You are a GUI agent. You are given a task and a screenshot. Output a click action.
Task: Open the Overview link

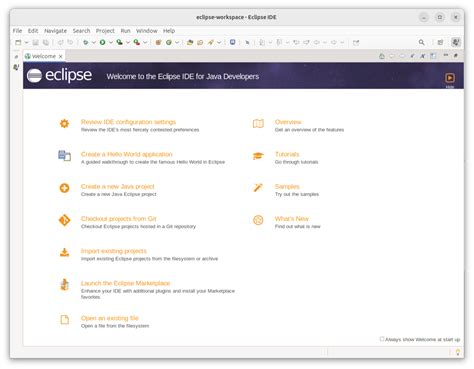[x=288, y=122]
